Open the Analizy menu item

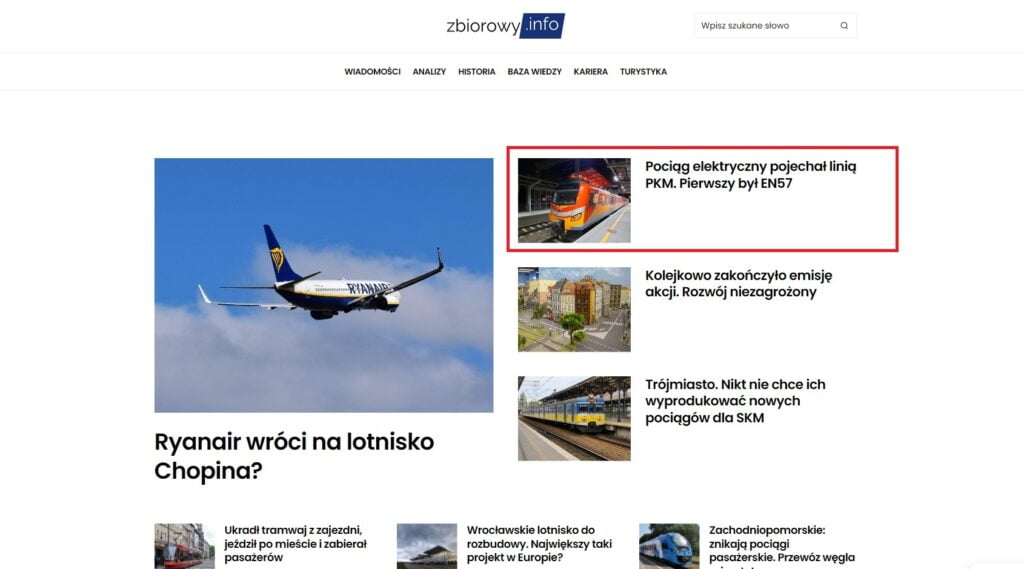[429, 72]
